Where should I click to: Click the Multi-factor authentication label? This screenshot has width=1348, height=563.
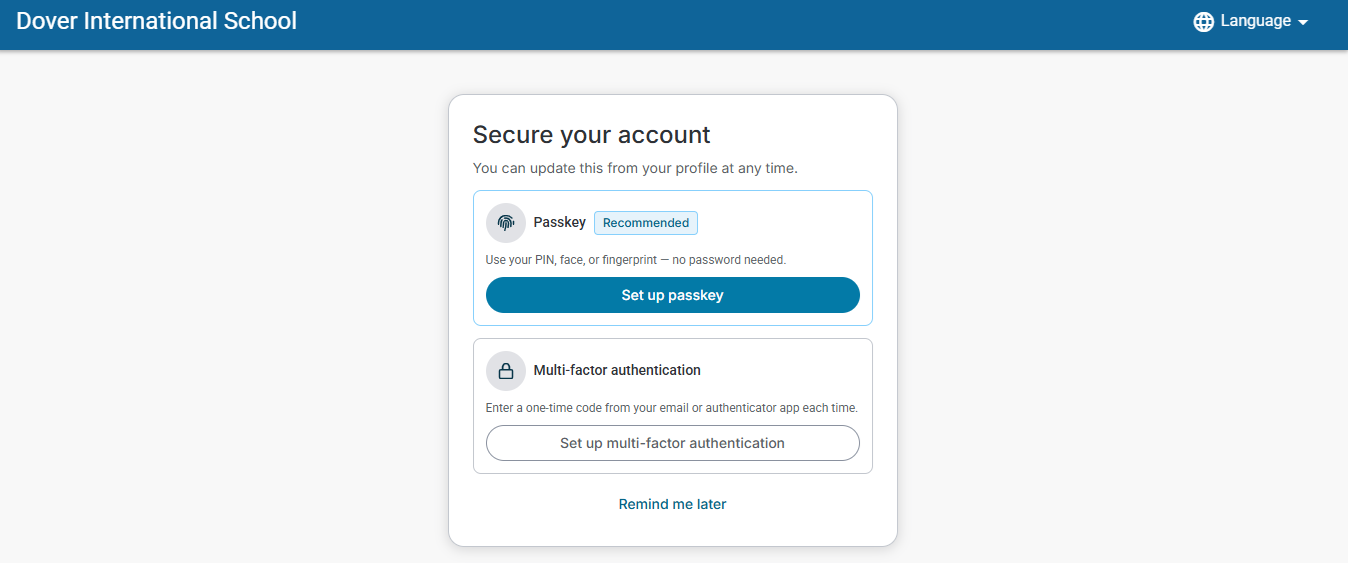(617, 370)
